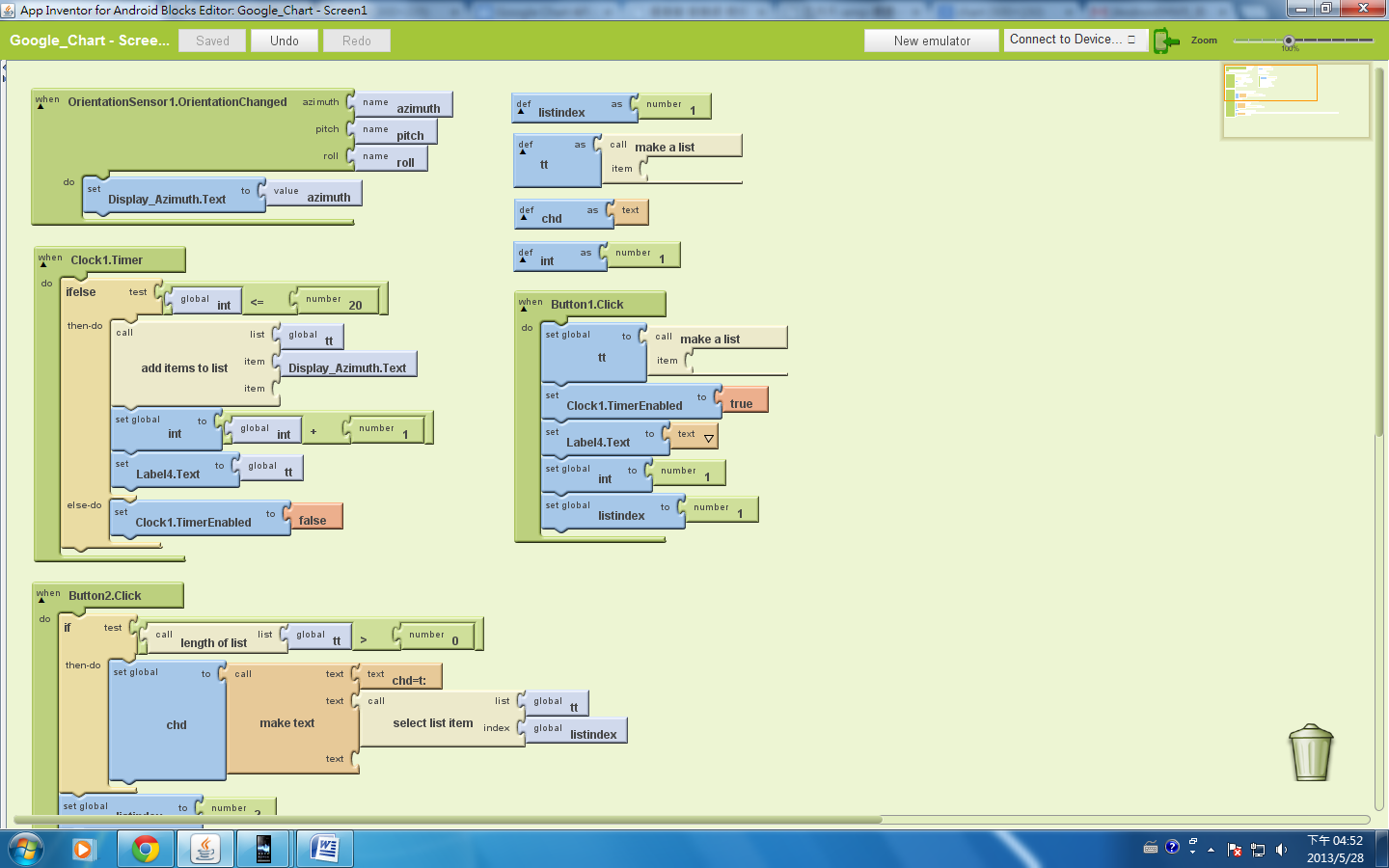Click the green phone connection icon

click(x=1166, y=41)
